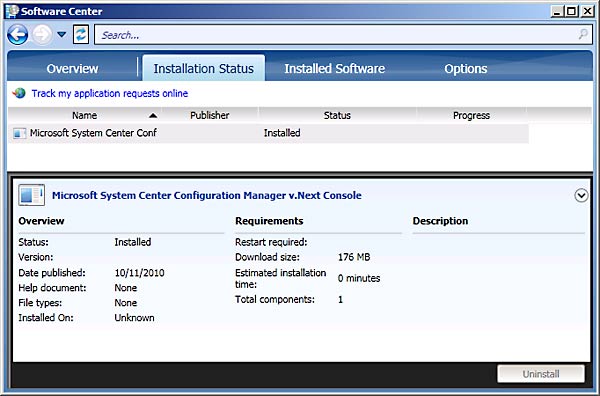Maximize the Software Center window
Image resolution: width=600 pixels, height=396 pixels.
572,11
